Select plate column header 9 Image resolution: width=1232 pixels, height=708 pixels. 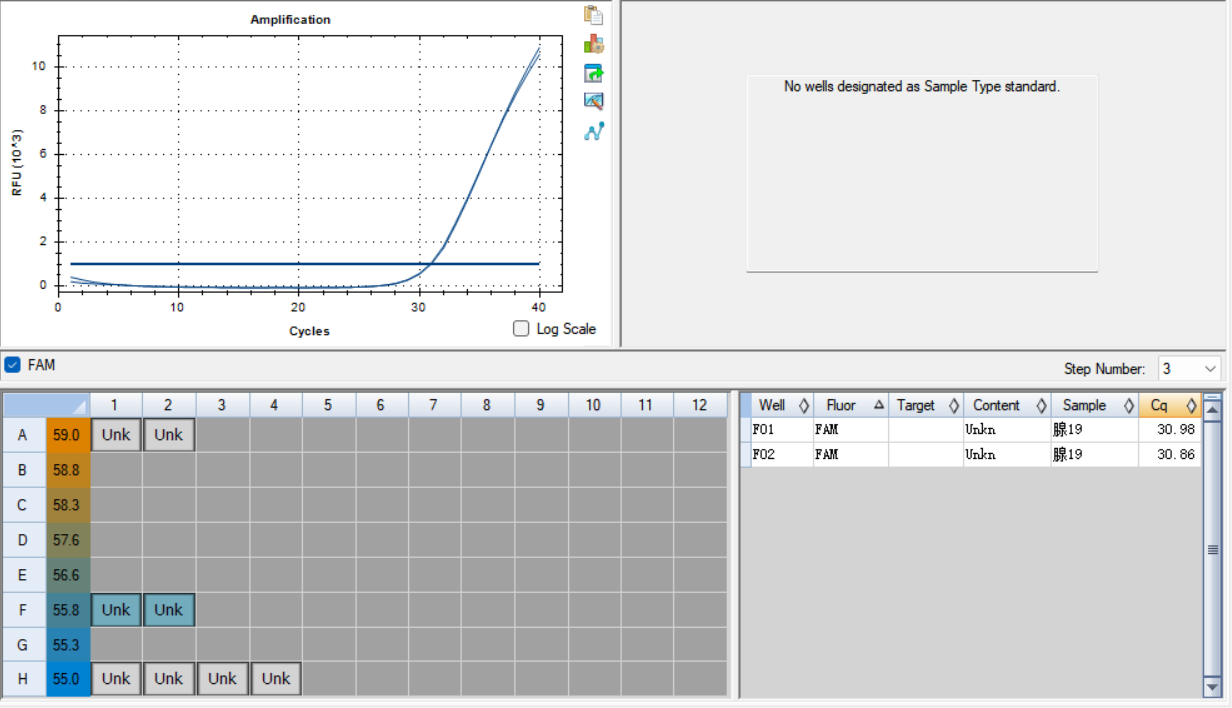point(540,405)
